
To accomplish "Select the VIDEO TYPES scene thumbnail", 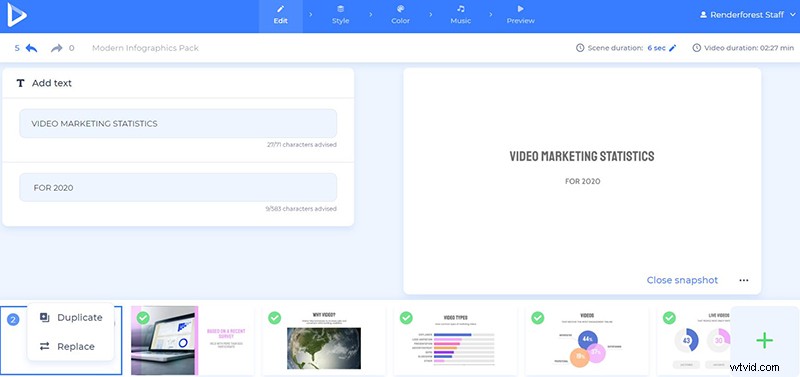I will point(455,340).
